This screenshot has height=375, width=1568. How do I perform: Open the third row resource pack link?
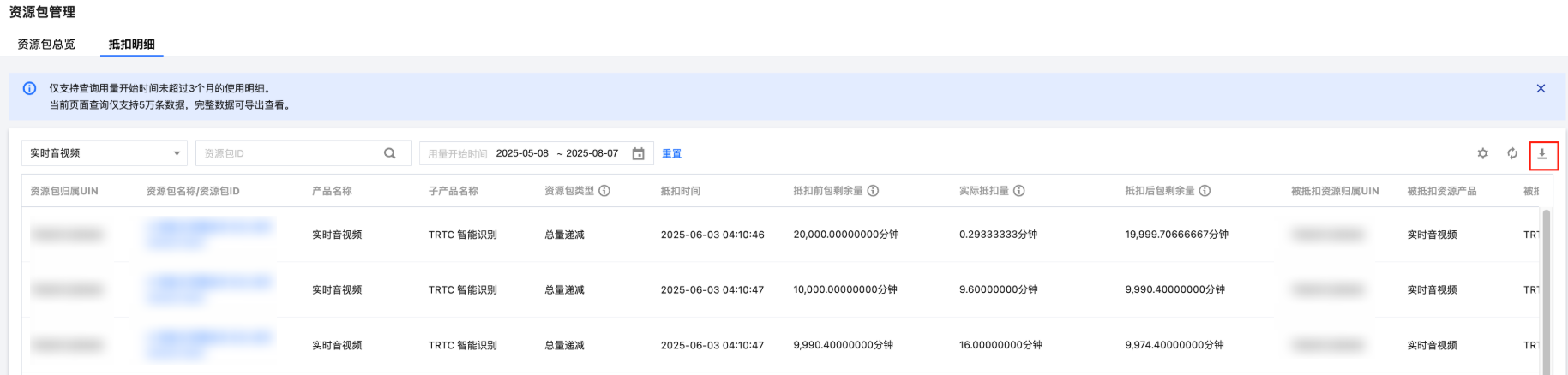(210, 339)
